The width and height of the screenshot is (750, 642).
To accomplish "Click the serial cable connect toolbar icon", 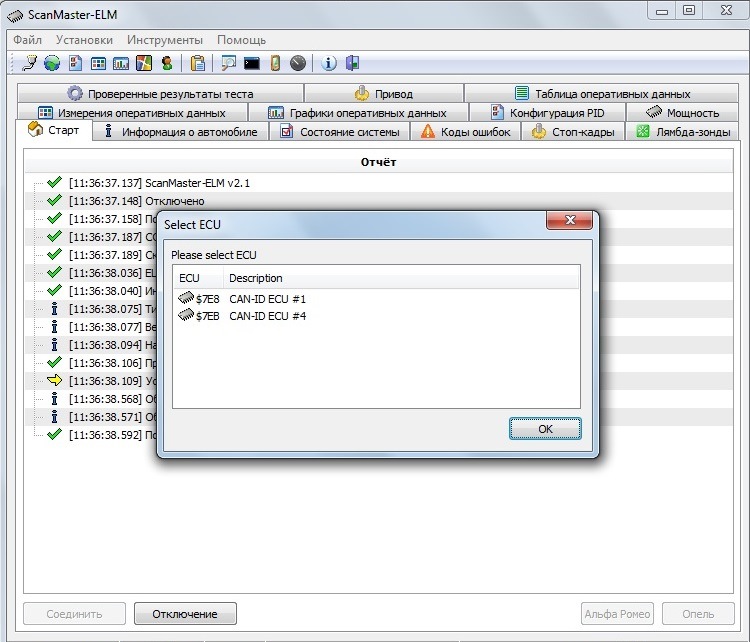I will coord(30,63).
